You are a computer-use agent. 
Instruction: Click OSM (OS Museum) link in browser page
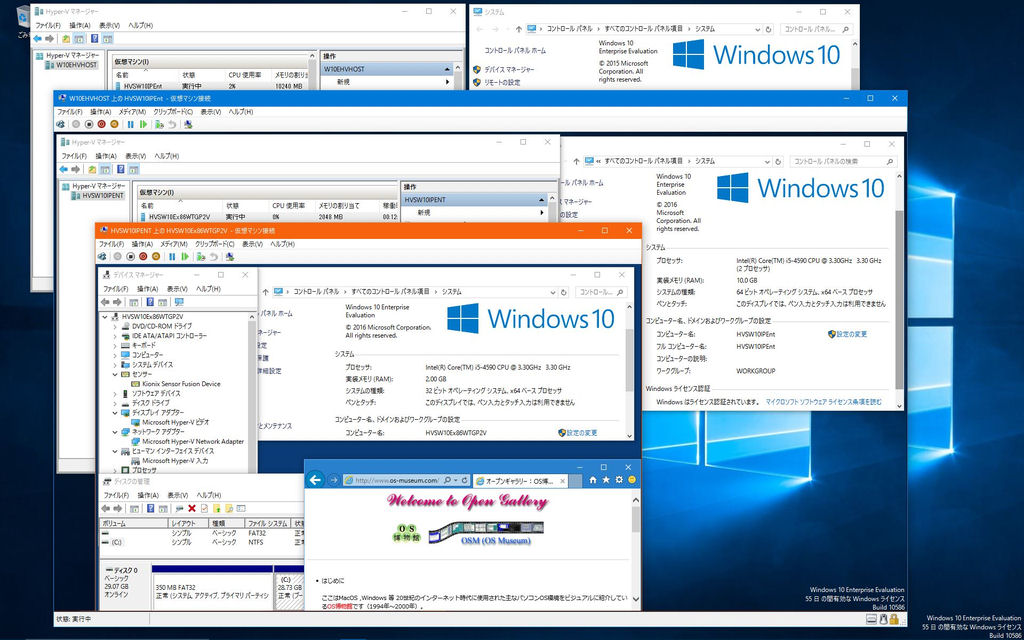point(496,541)
